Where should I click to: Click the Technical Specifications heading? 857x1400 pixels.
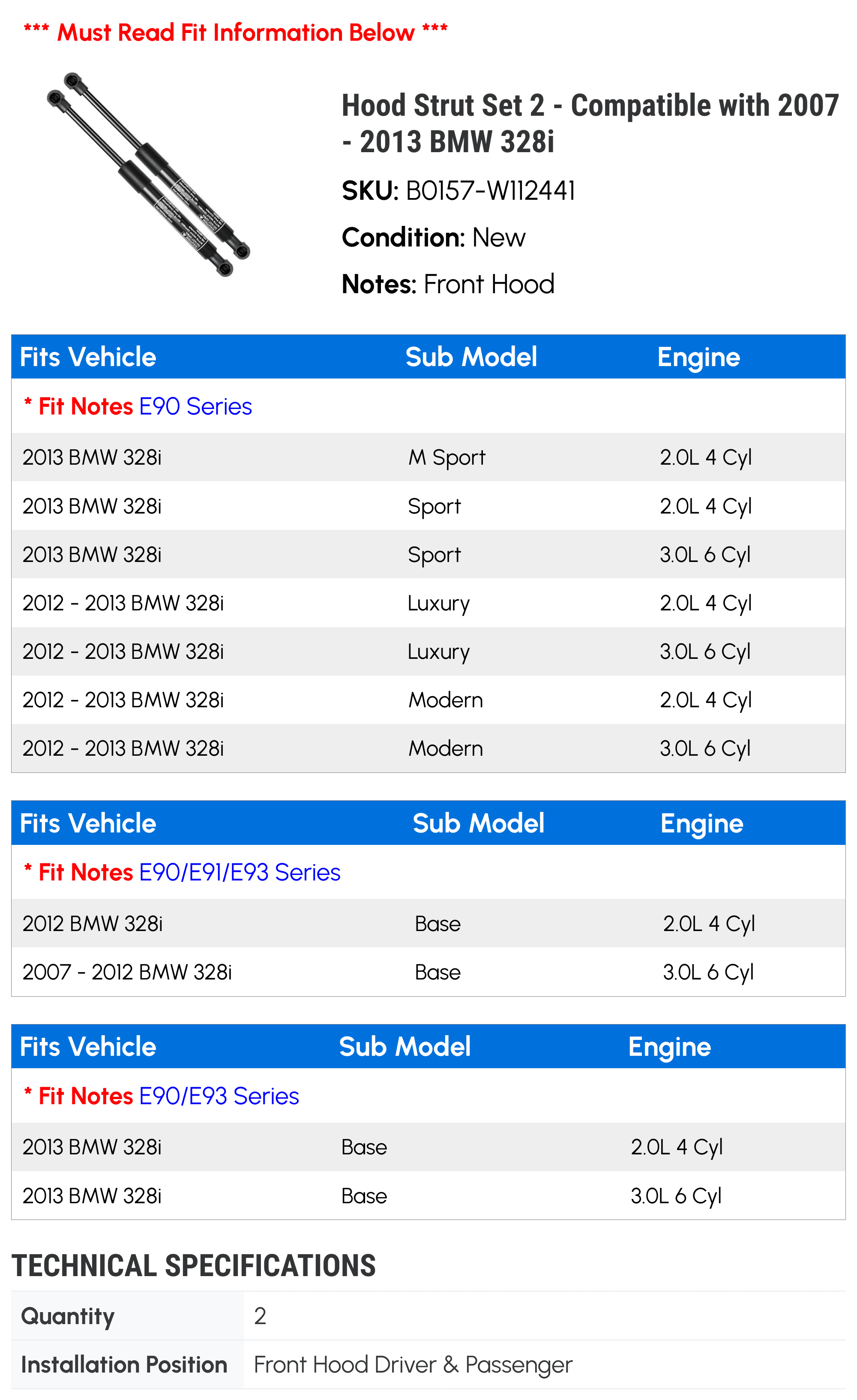194,1265
